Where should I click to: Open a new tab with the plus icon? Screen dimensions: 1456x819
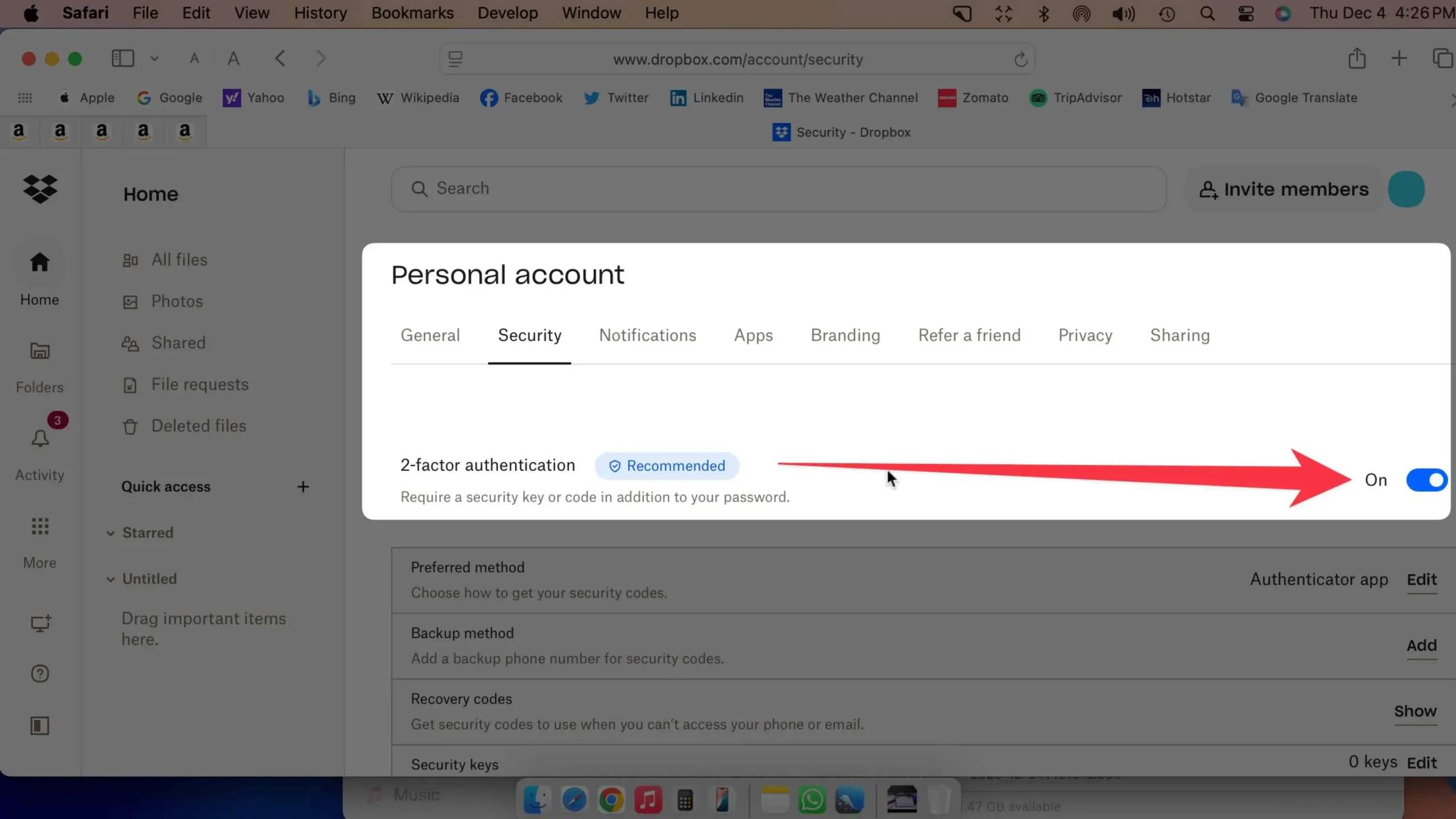[x=1399, y=58]
